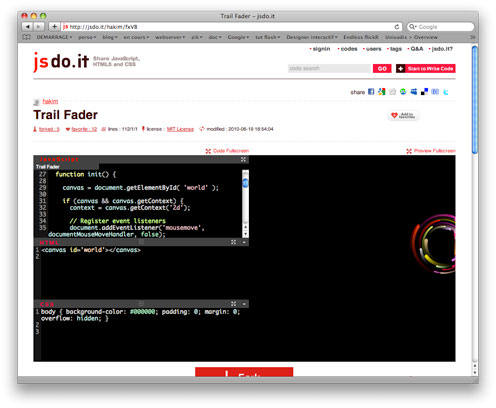Image resolution: width=496 pixels, height=408 pixels.
Task: Click the JavaScript panel scroll-down arrow
Action: [x=245, y=234]
